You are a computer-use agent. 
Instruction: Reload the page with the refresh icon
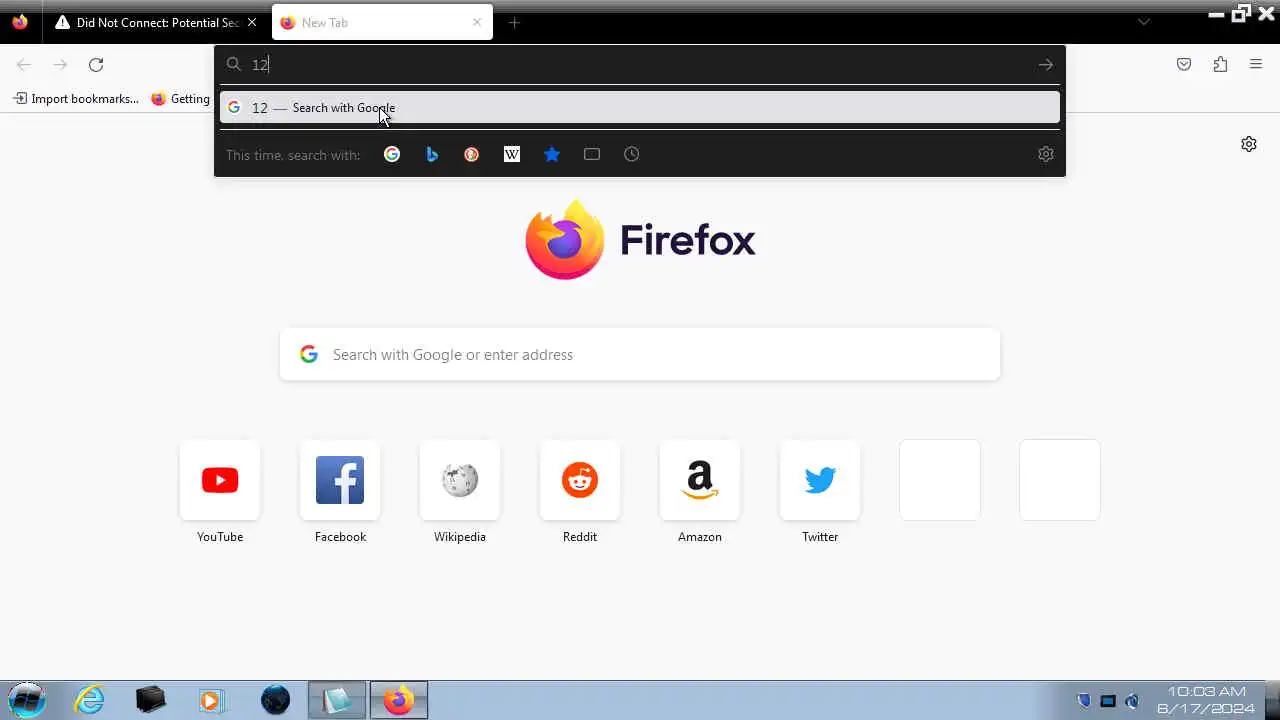pyautogui.click(x=96, y=65)
